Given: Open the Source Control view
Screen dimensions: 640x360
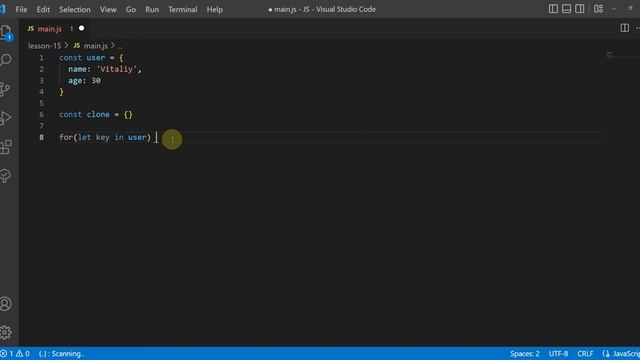Looking at the screenshot, I should (x=5, y=89).
